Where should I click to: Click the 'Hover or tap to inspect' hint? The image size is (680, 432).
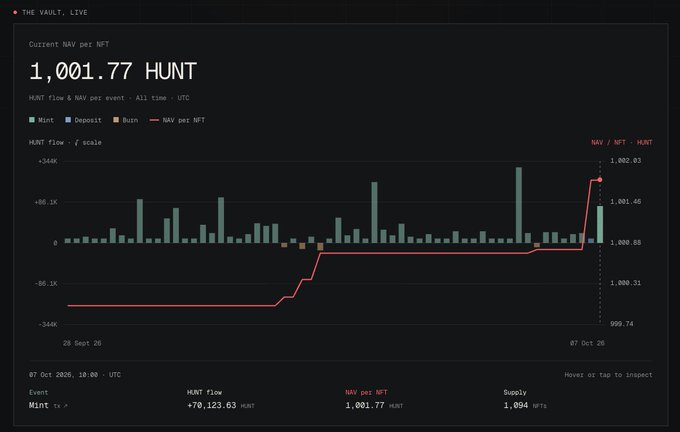coord(608,375)
